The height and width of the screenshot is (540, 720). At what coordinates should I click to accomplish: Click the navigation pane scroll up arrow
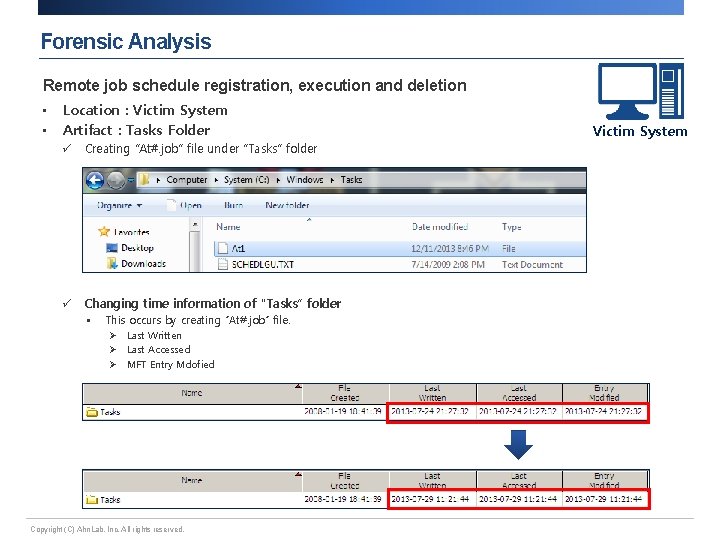[195, 225]
